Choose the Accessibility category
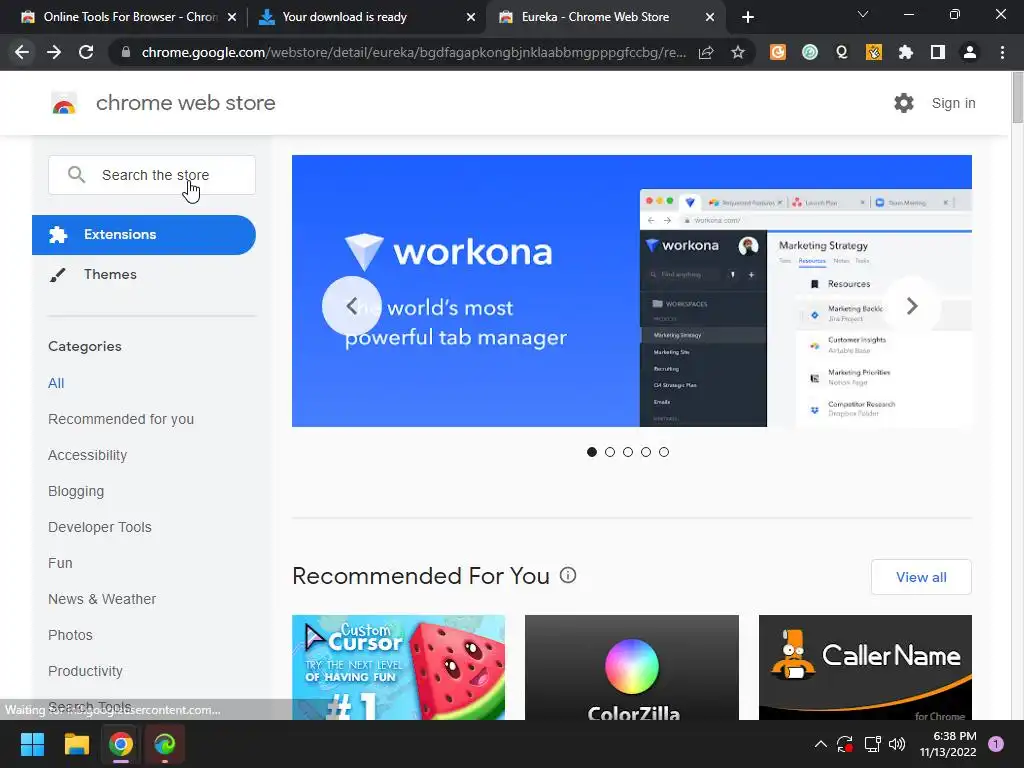Viewport: 1024px width, 768px height. (88, 455)
